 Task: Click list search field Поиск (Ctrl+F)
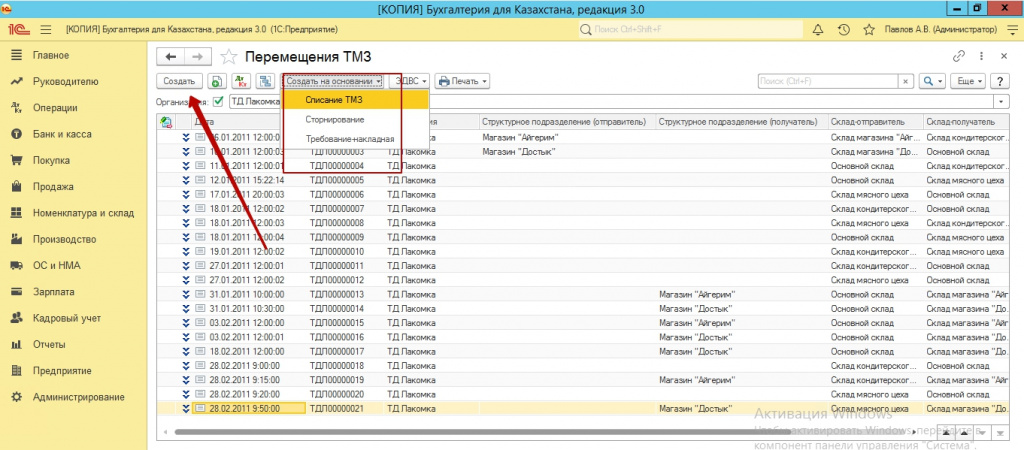point(828,82)
